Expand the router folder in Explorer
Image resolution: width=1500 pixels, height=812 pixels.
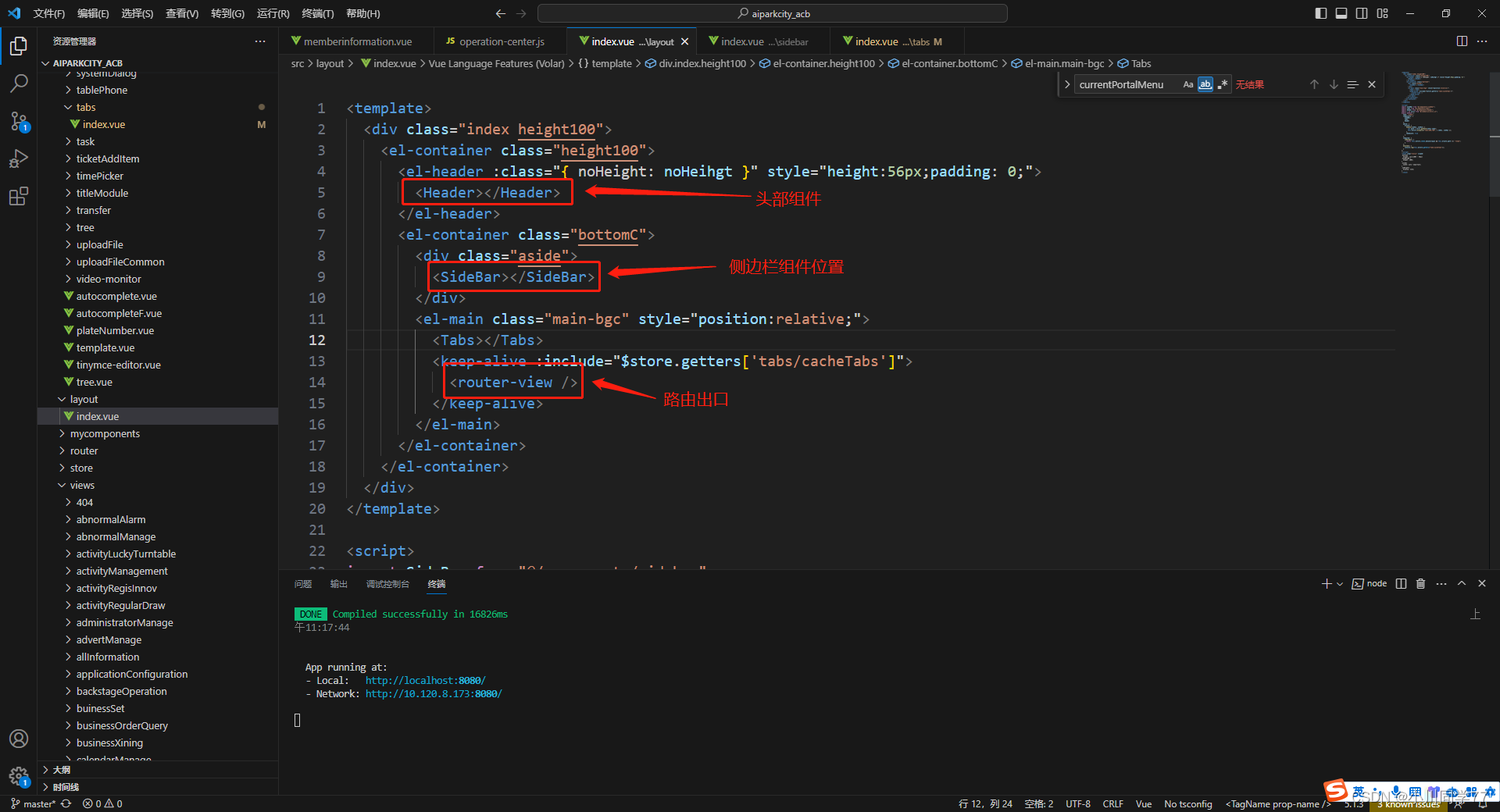point(84,451)
